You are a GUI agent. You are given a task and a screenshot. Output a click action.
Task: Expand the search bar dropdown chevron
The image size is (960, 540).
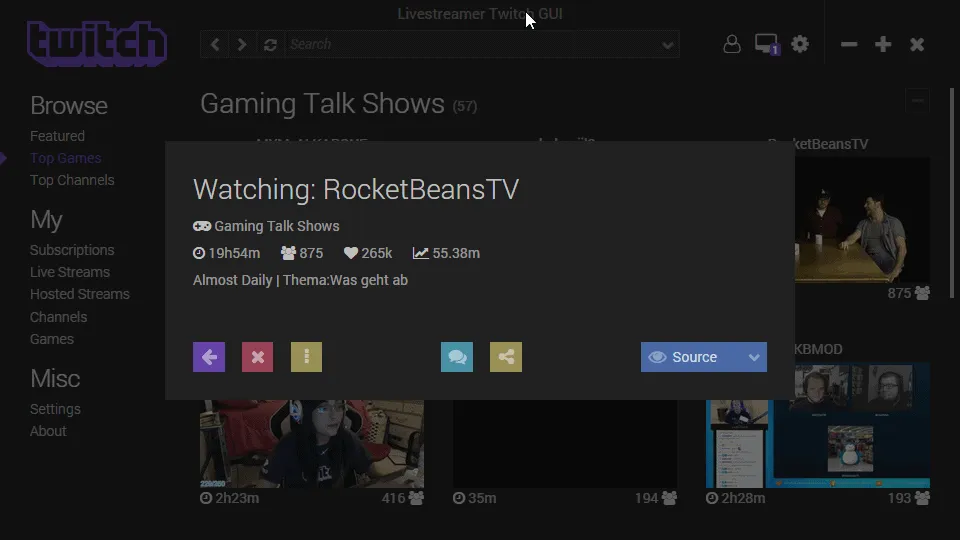click(667, 45)
